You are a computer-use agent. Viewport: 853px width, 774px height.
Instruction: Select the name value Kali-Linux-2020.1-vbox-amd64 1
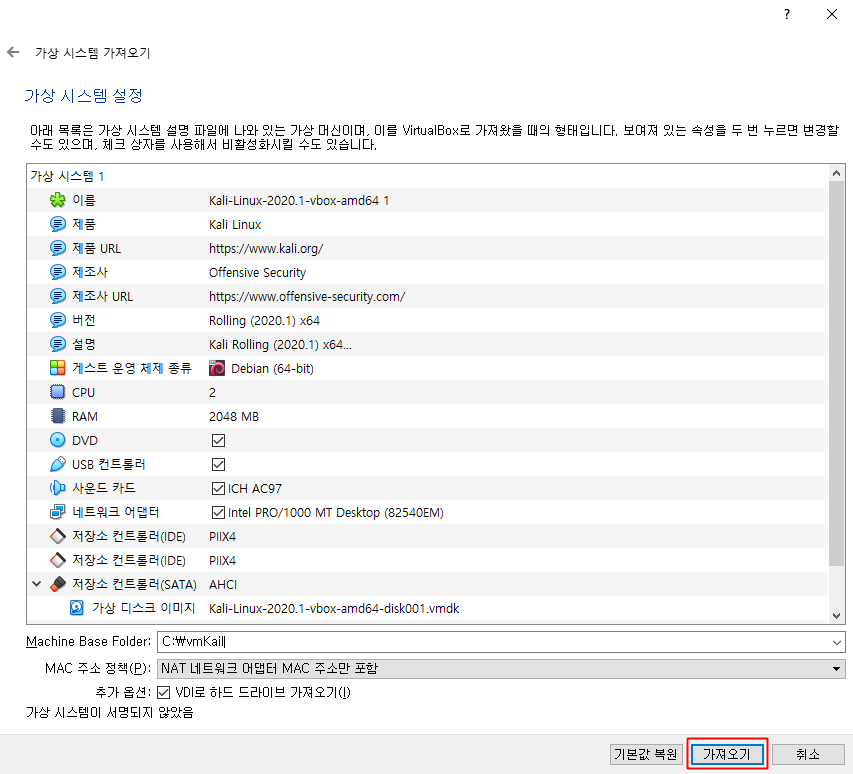pos(299,201)
